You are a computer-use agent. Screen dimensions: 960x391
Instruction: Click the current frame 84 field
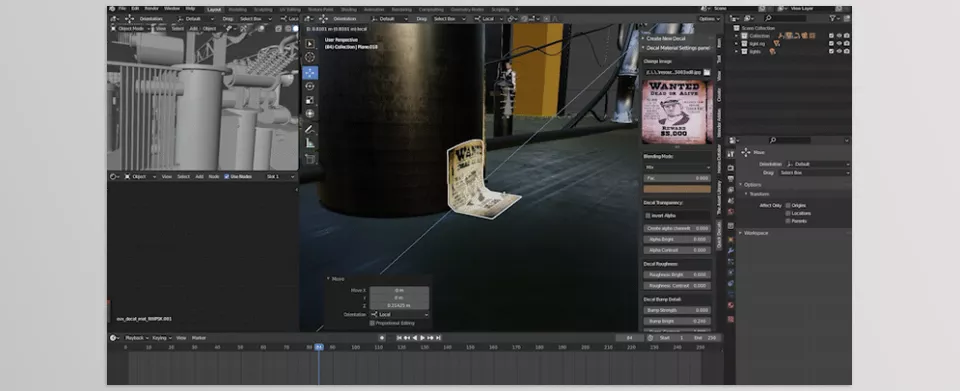click(x=630, y=338)
